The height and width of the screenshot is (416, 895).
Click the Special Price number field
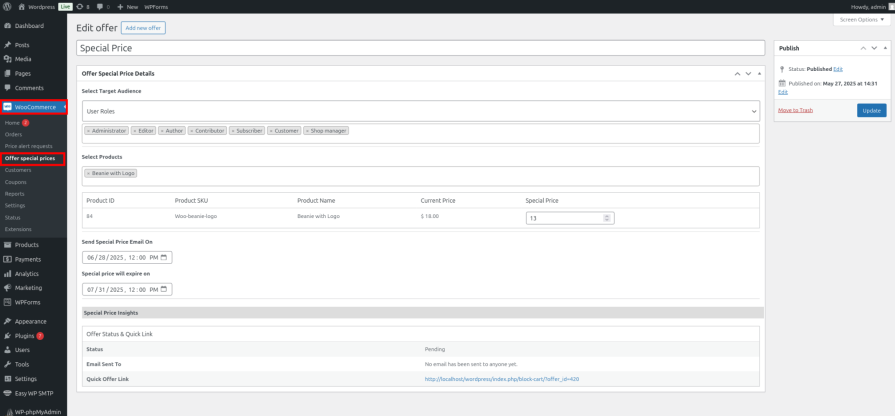tap(565, 218)
